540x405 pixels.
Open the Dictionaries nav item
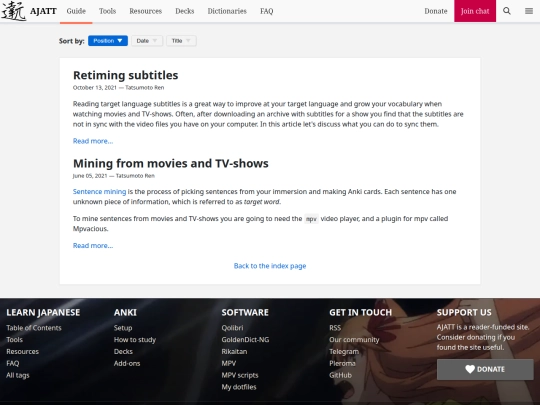(227, 11)
